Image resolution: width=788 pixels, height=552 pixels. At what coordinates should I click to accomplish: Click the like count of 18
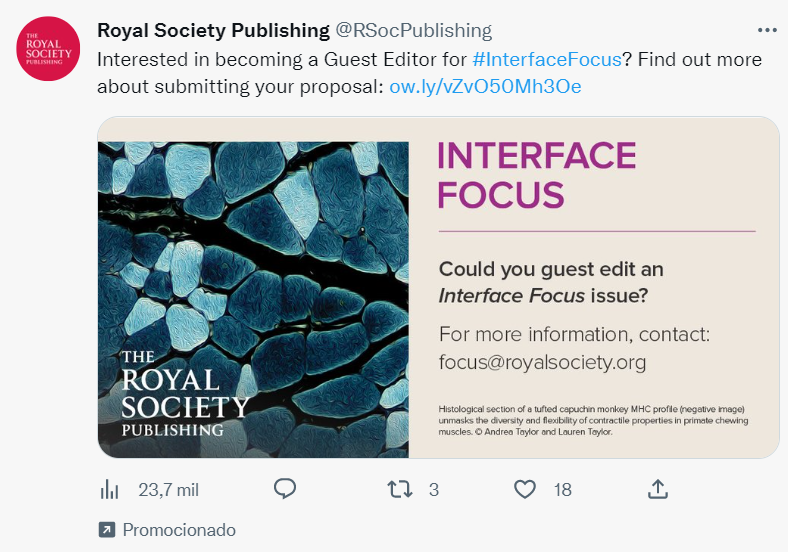coord(562,490)
